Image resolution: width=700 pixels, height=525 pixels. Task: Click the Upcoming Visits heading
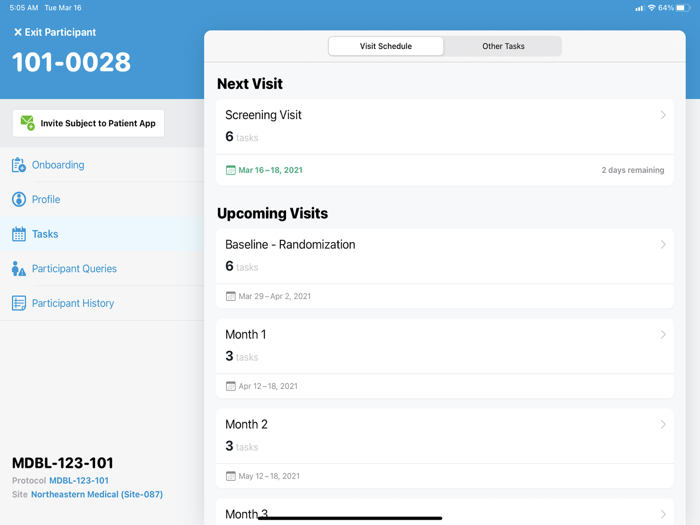272,213
